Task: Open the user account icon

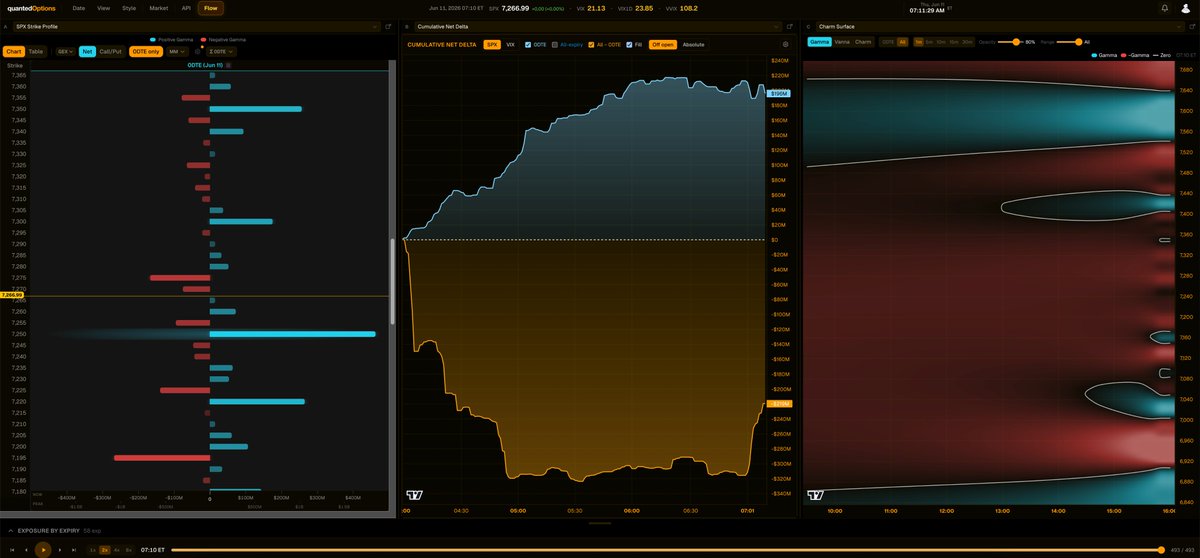Action: pos(1186,8)
